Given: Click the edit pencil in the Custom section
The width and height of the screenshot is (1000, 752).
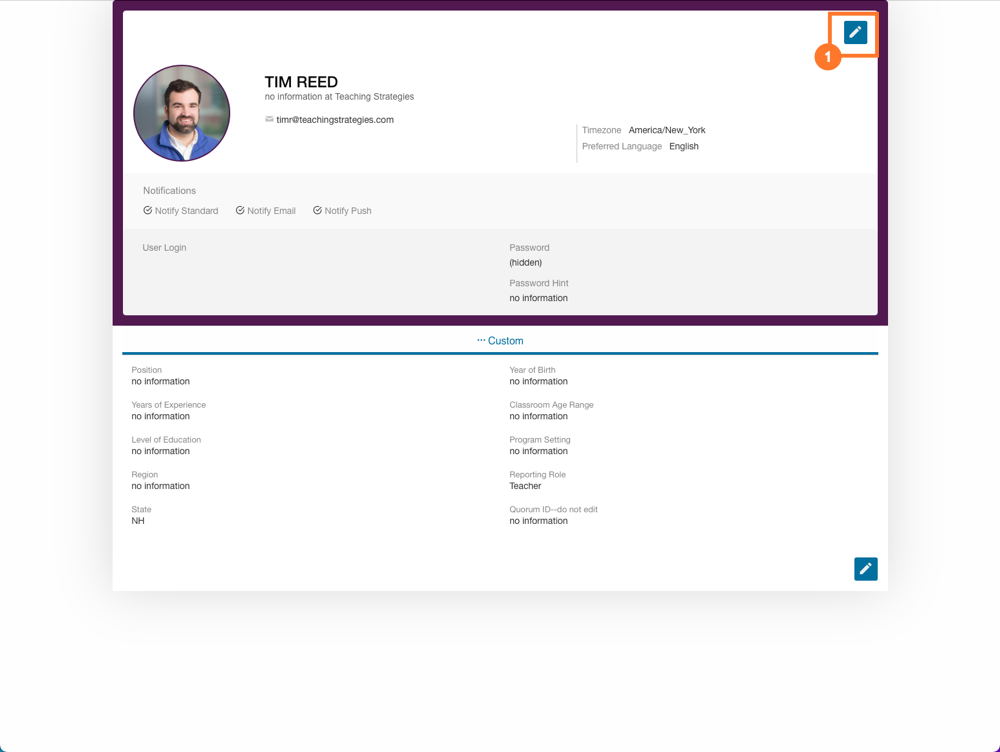Looking at the screenshot, I should pyautogui.click(x=865, y=568).
